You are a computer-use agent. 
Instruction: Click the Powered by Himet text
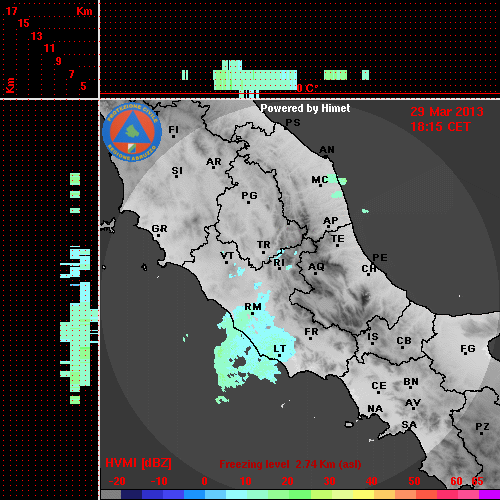coord(305,108)
